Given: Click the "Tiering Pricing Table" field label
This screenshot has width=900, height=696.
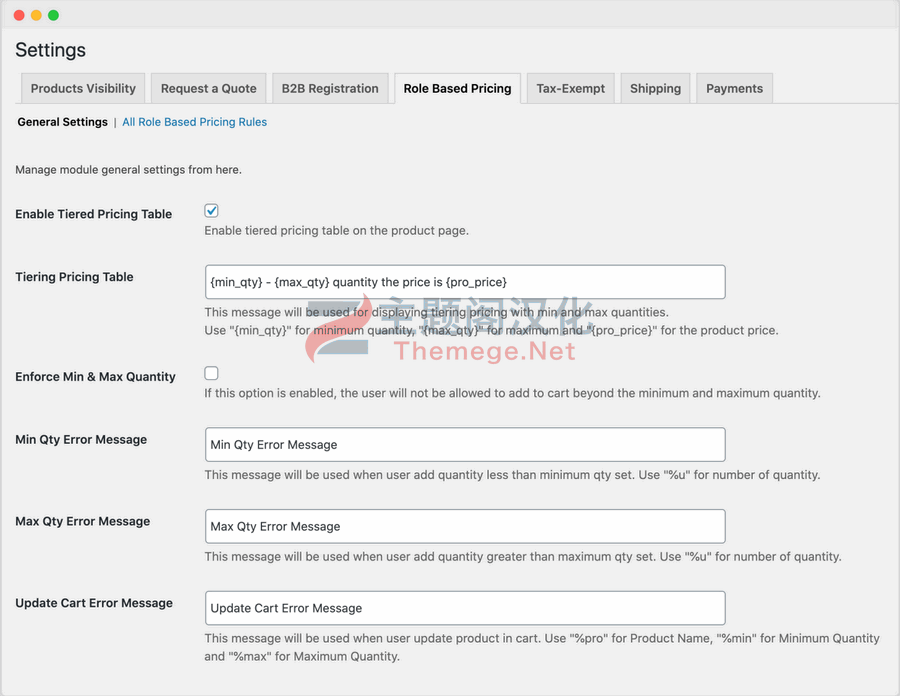Looking at the screenshot, I should coord(74,277).
